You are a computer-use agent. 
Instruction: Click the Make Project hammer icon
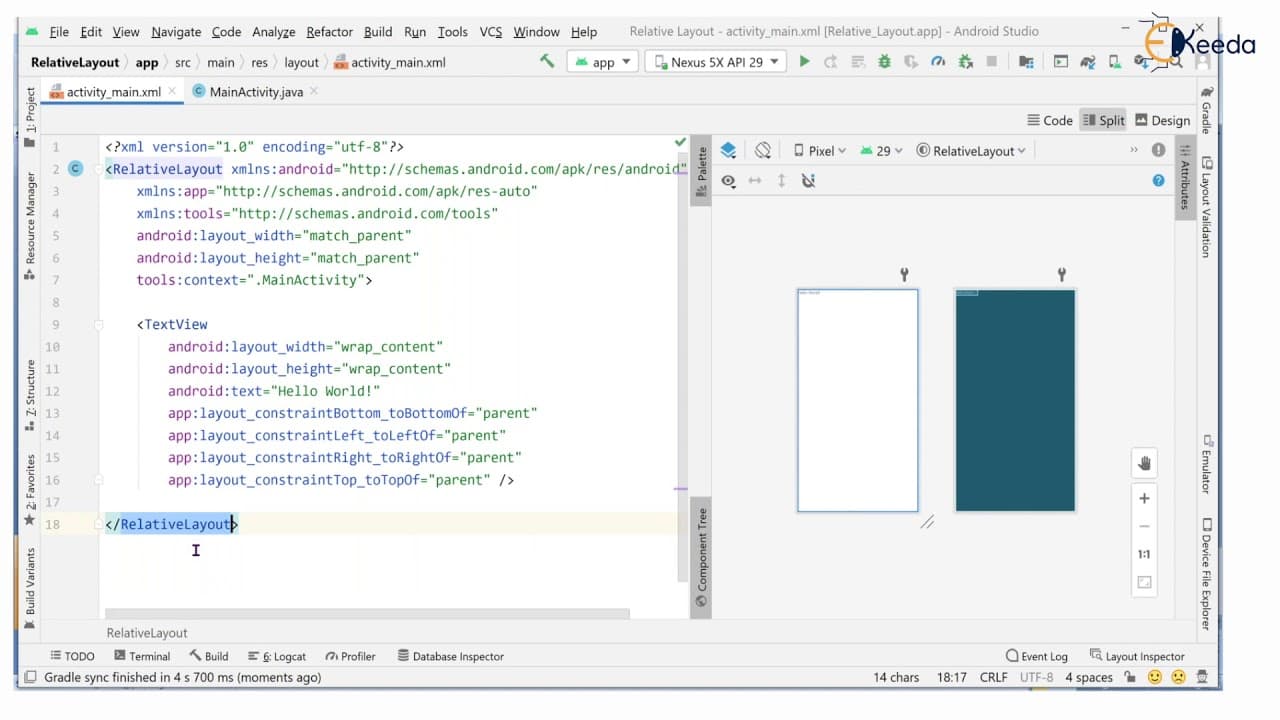coord(547,61)
